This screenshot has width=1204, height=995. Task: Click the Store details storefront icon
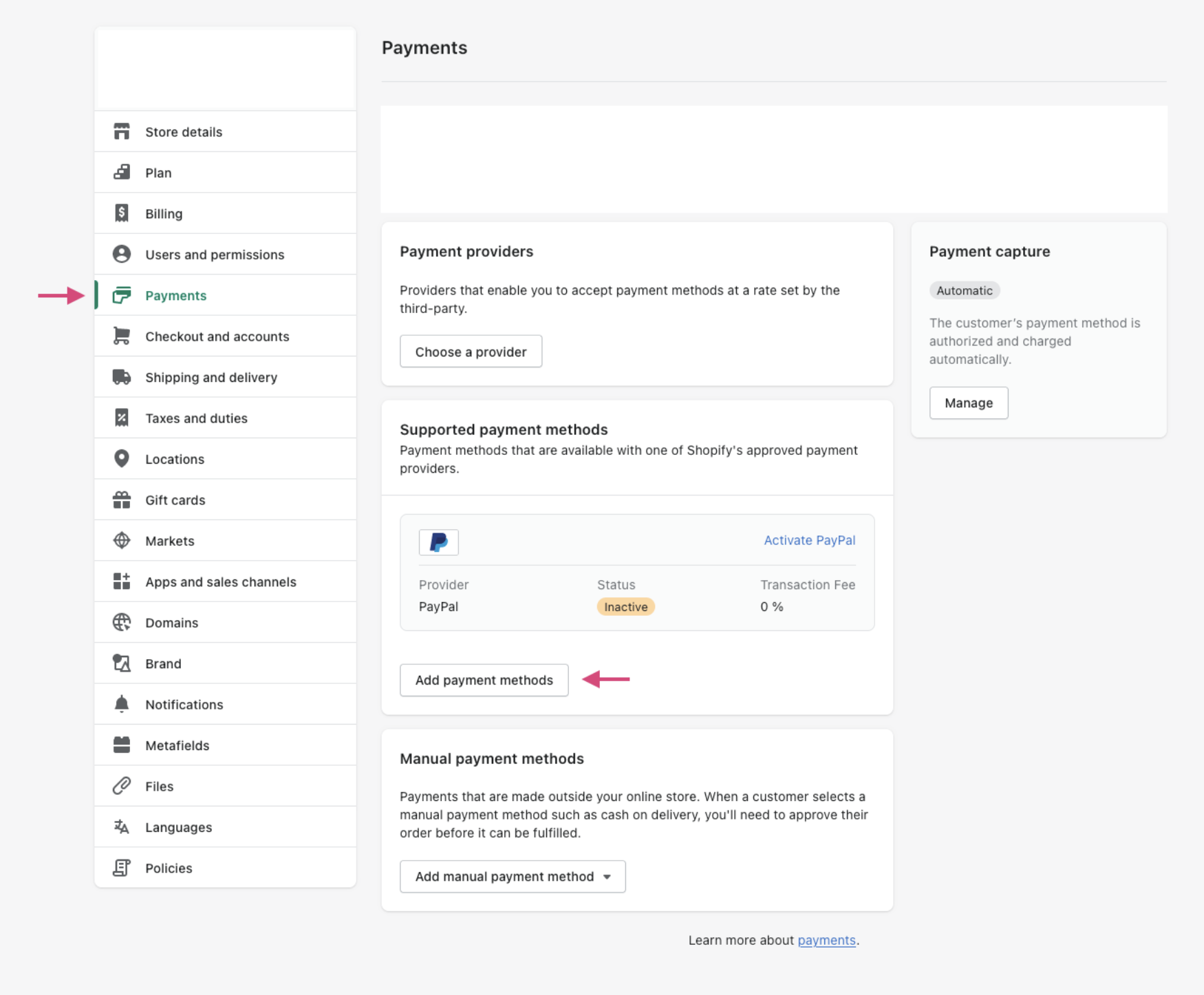pos(122,131)
